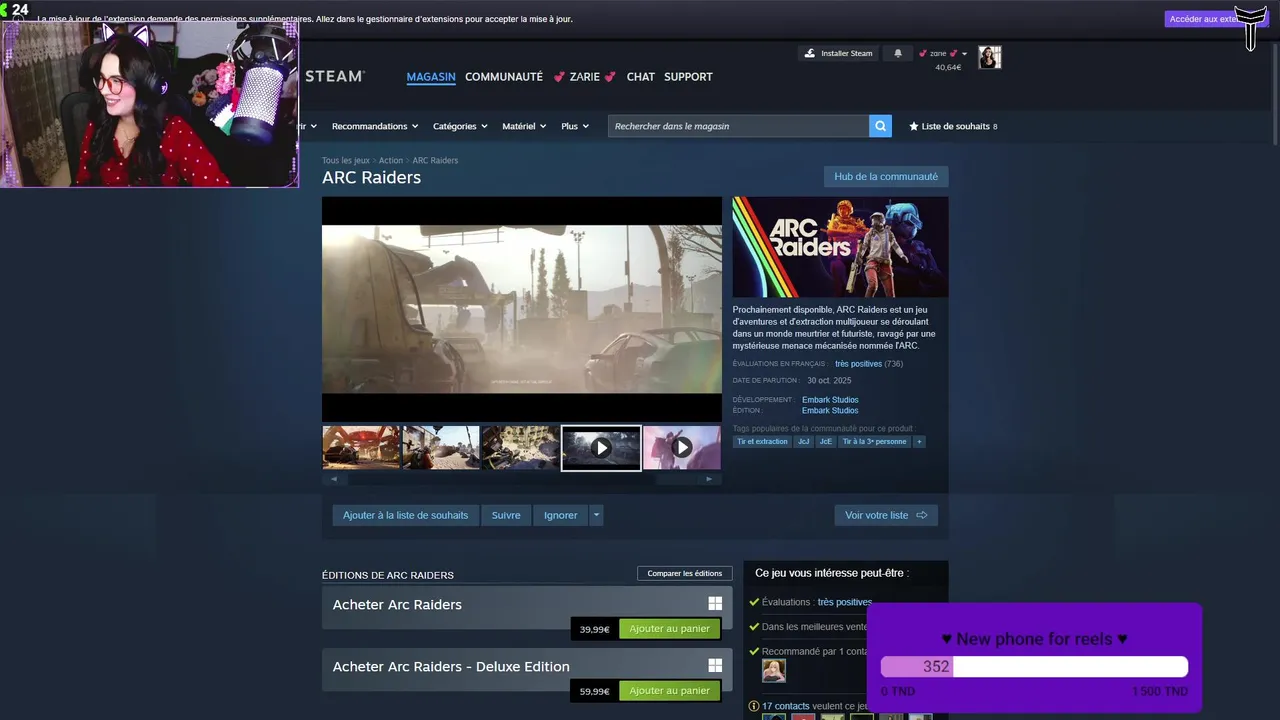The width and height of the screenshot is (1280, 720).
Task: Click the plus button to add a tag
Action: [x=918, y=441]
